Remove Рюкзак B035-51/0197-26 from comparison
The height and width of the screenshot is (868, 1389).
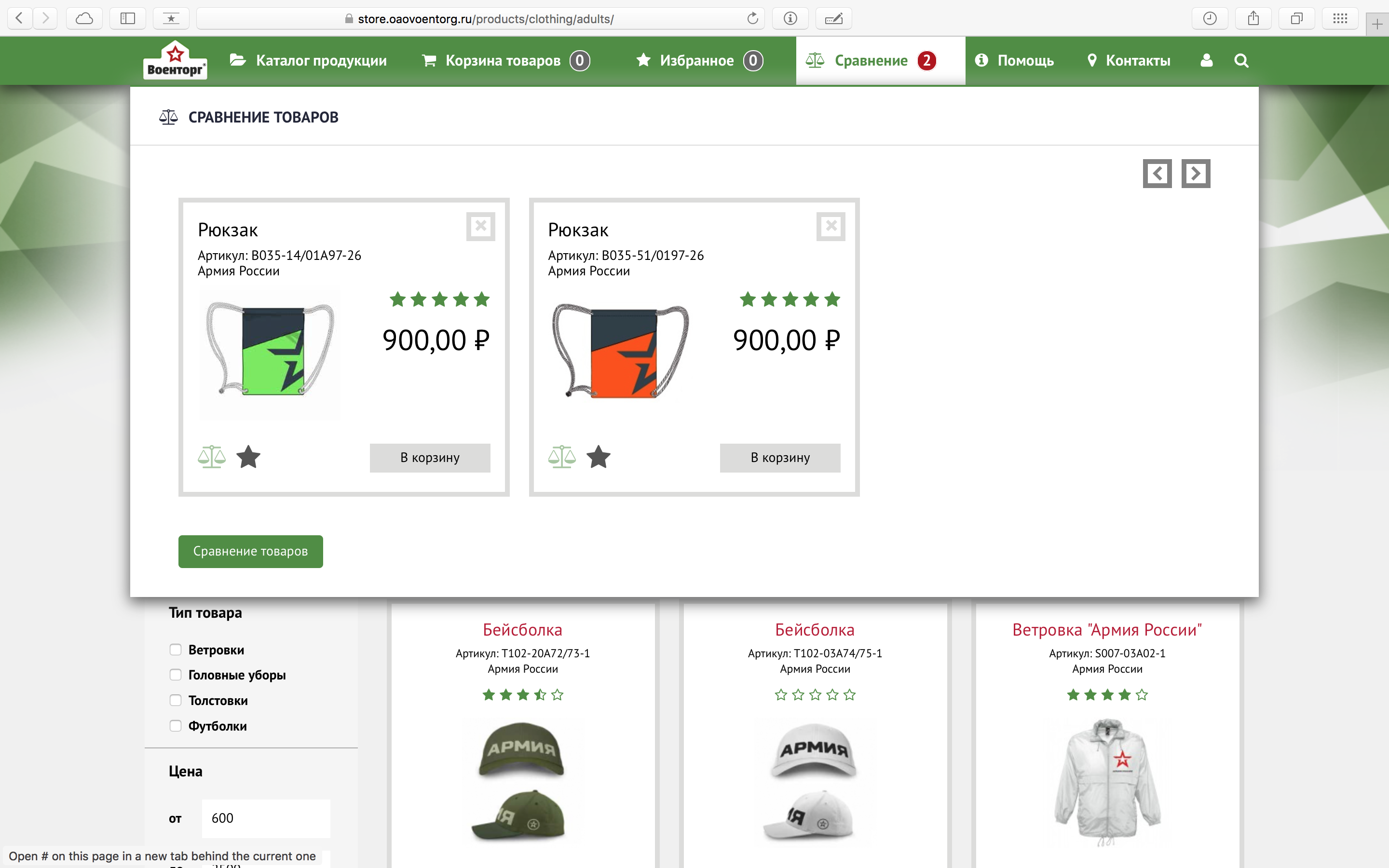[x=831, y=226]
